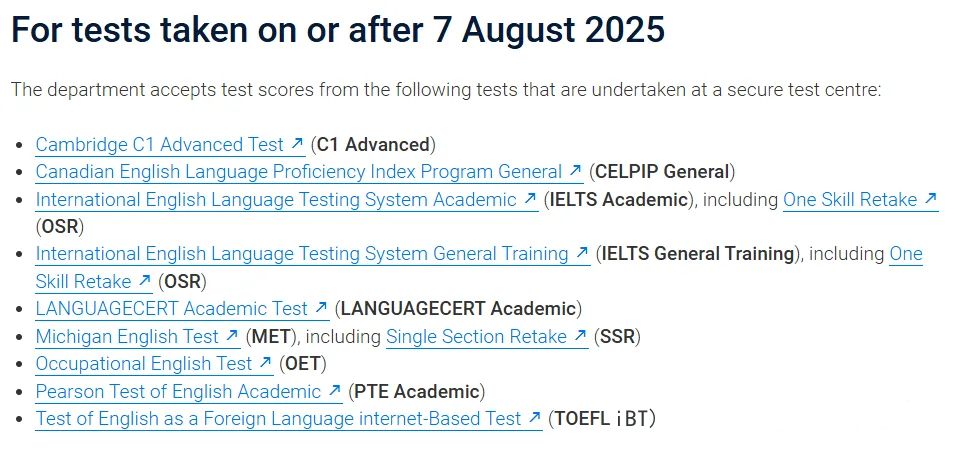Image resolution: width=954 pixels, height=452 pixels.
Task: Click external-link arrow after Testing System Academic
Action: pos(530,199)
